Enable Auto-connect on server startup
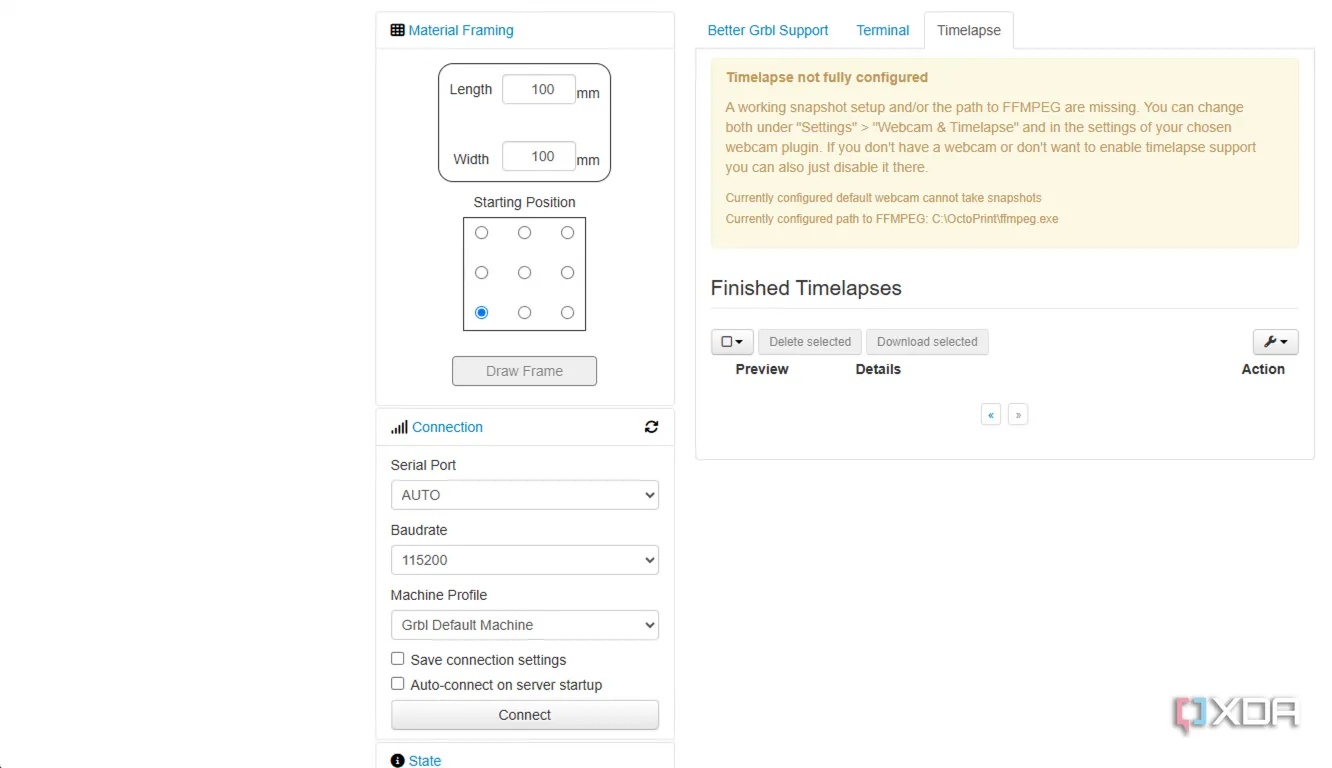 [x=398, y=684]
